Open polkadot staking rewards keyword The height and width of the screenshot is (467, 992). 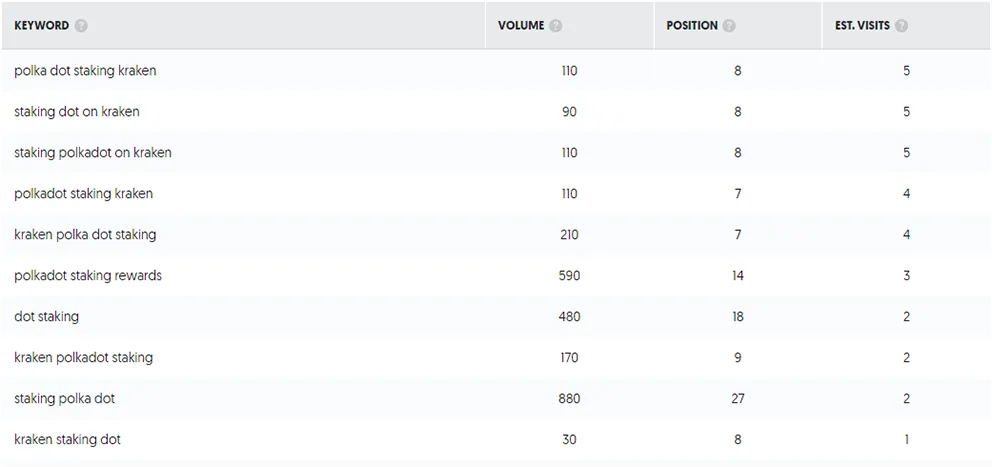pyautogui.click(x=88, y=276)
